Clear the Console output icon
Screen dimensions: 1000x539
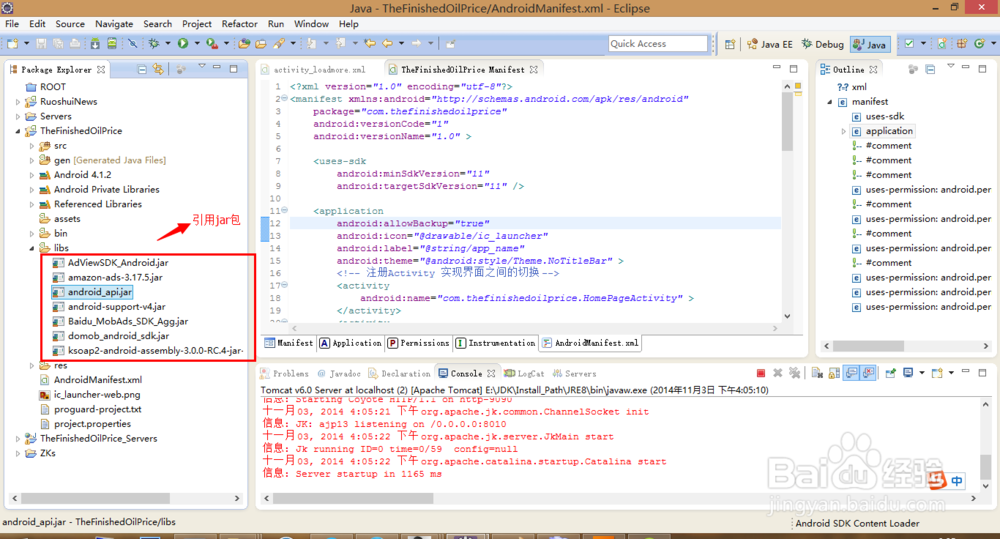(818, 373)
